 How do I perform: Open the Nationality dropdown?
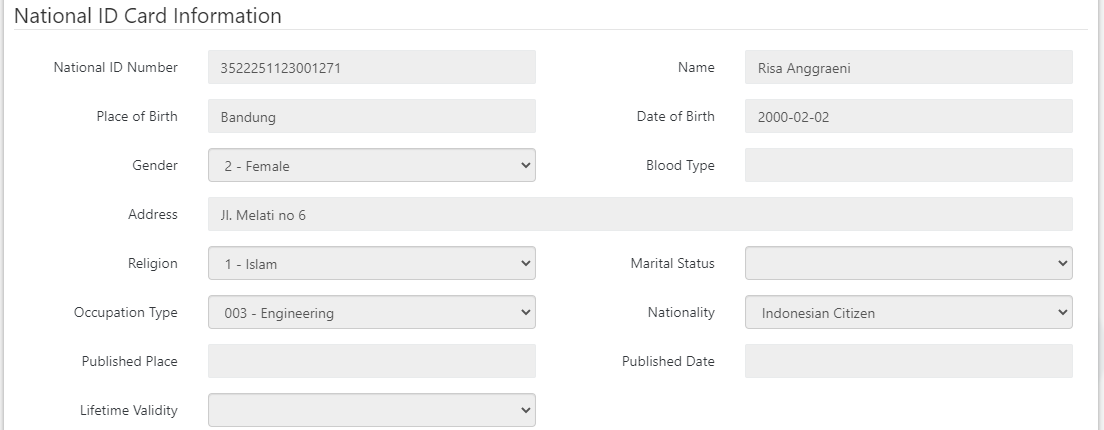coord(908,313)
